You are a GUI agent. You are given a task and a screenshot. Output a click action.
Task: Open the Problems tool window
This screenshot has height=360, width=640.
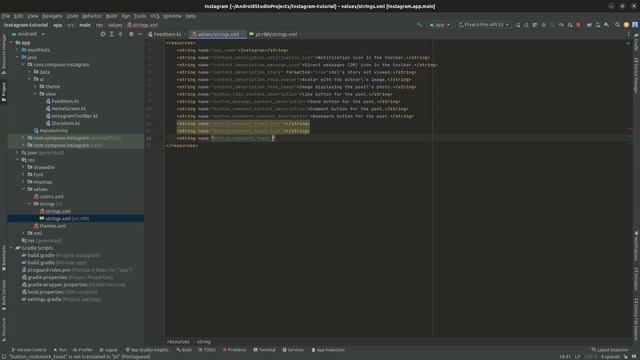click(234, 350)
